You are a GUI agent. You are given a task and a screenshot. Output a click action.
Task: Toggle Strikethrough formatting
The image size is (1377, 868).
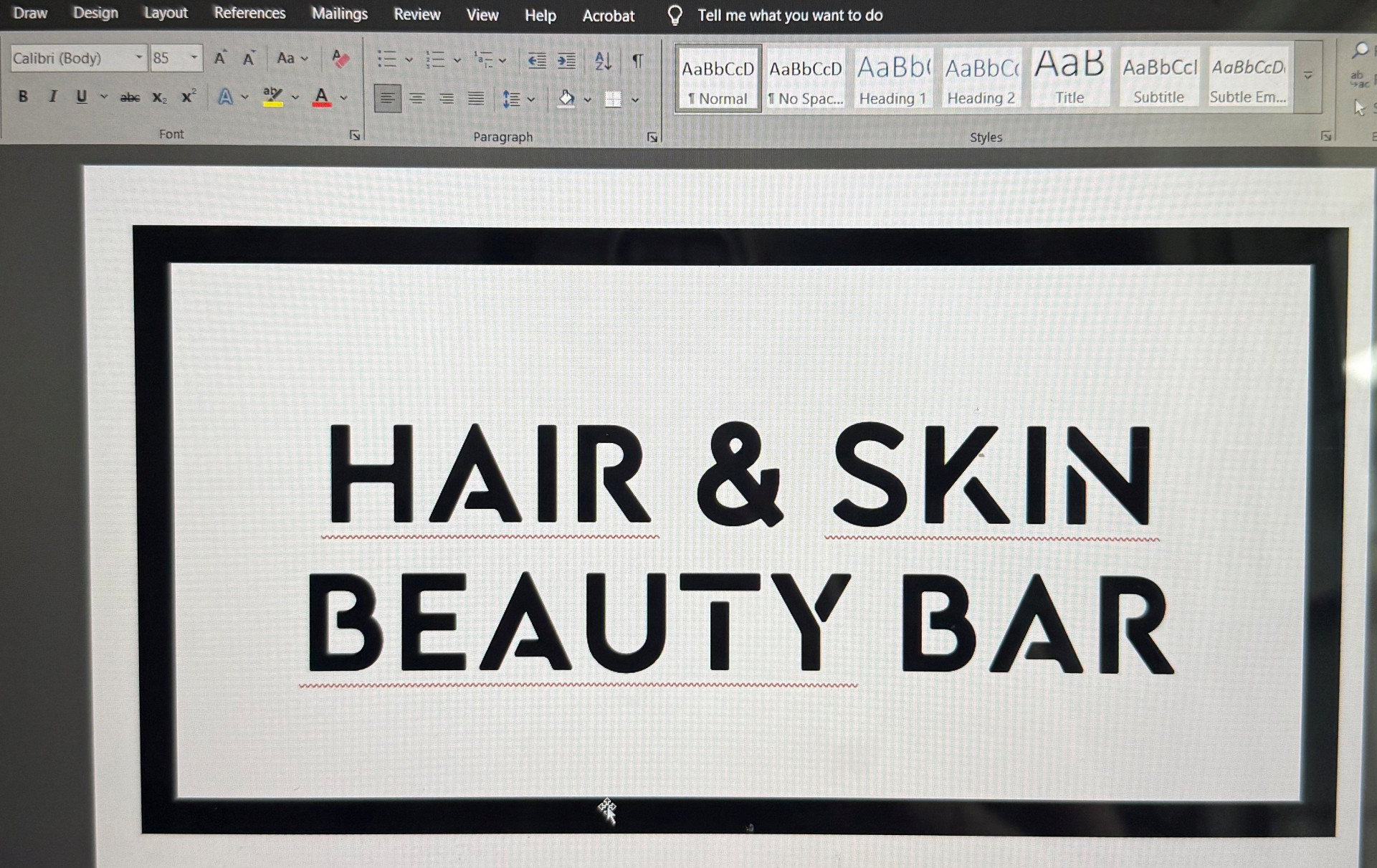click(x=130, y=97)
